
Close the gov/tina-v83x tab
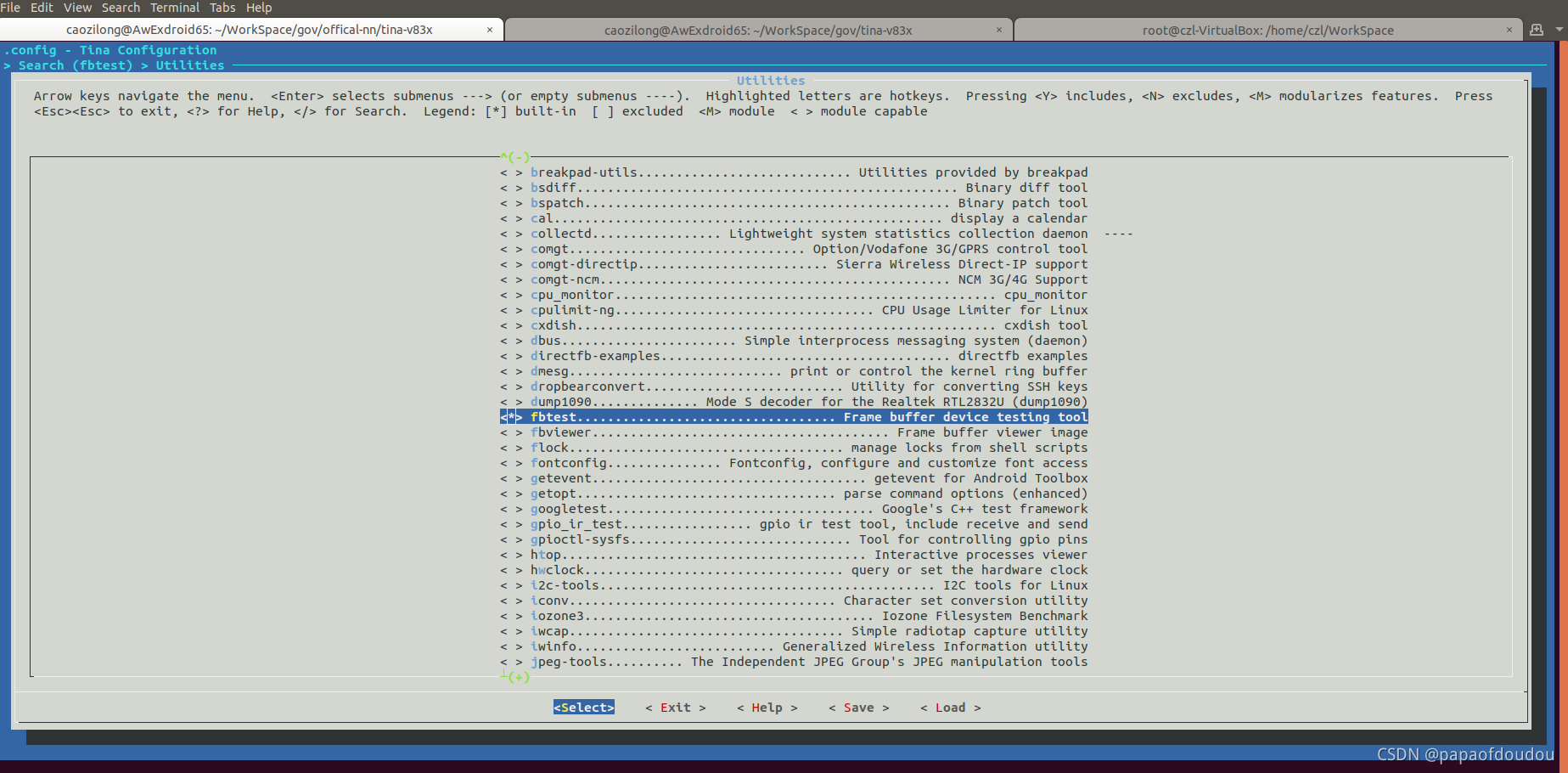(x=999, y=30)
